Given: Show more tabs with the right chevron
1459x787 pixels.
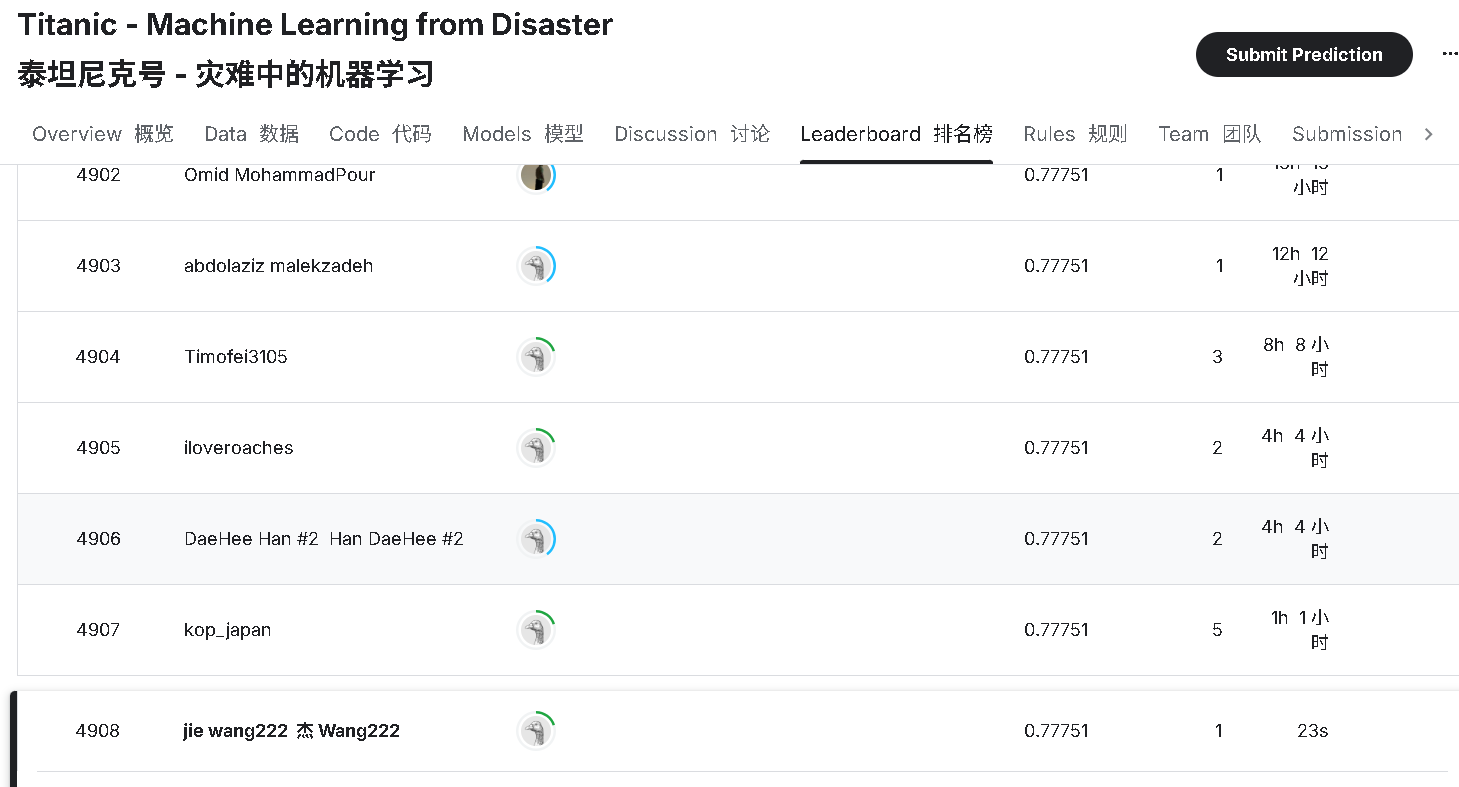Looking at the screenshot, I should coord(1428,134).
